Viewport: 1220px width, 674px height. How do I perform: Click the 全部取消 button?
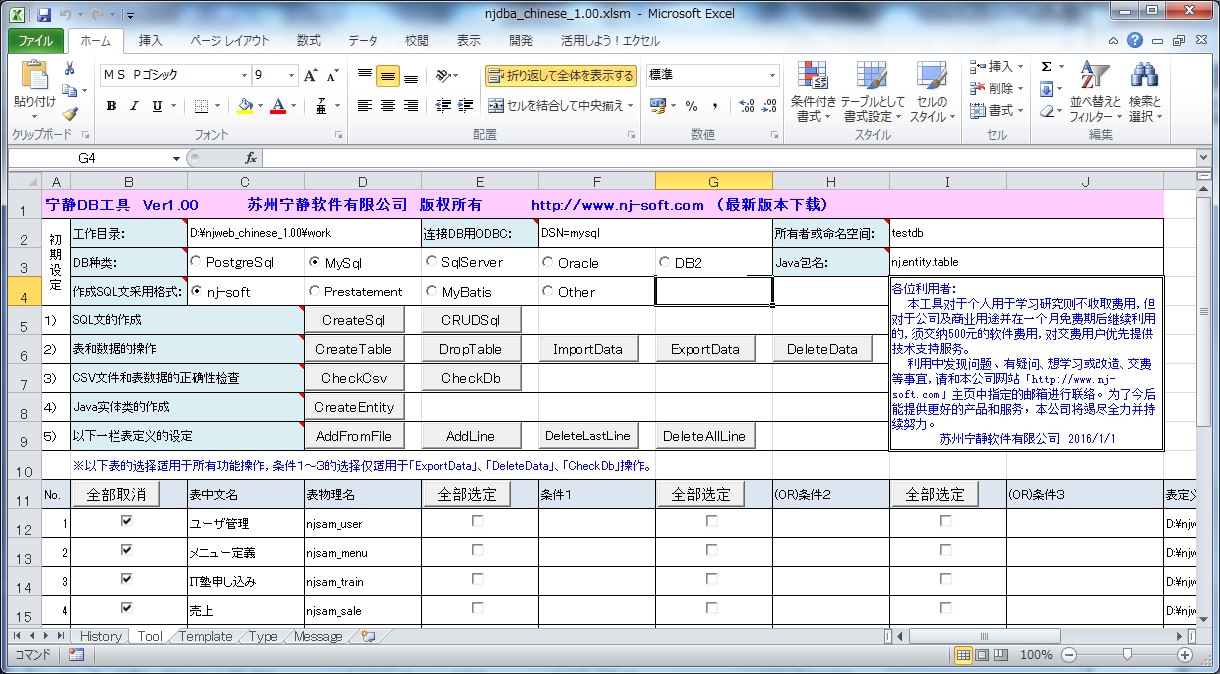(117, 494)
